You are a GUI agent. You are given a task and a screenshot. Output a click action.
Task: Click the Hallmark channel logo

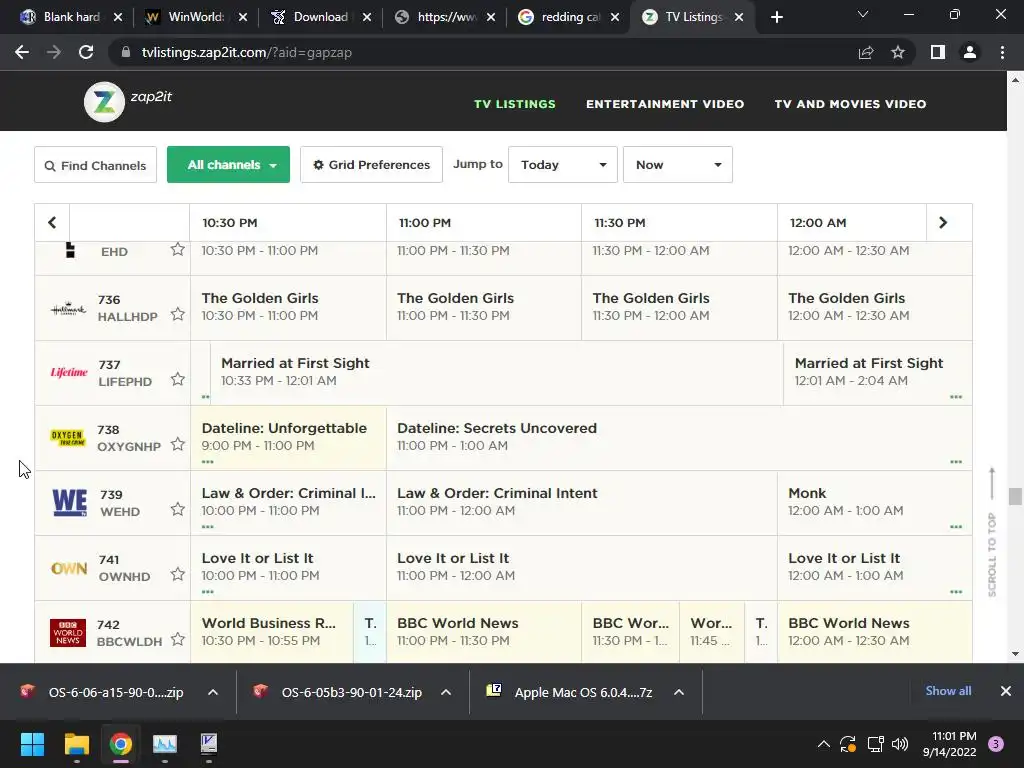coord(68,309)
